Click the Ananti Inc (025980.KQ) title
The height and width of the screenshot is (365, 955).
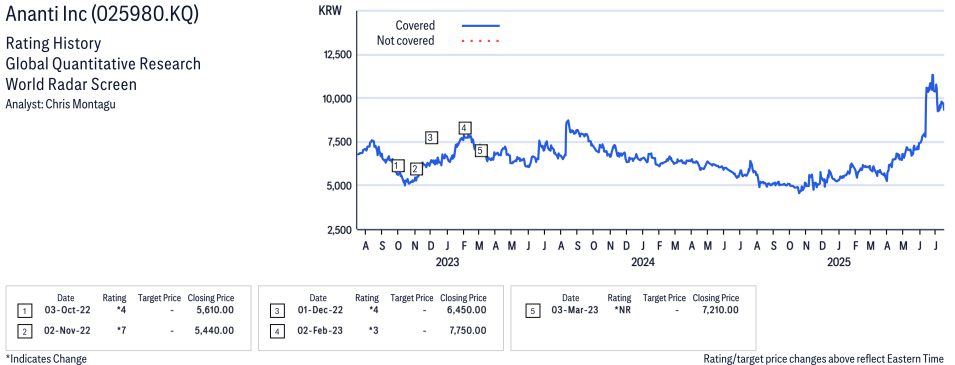[102, 15]
